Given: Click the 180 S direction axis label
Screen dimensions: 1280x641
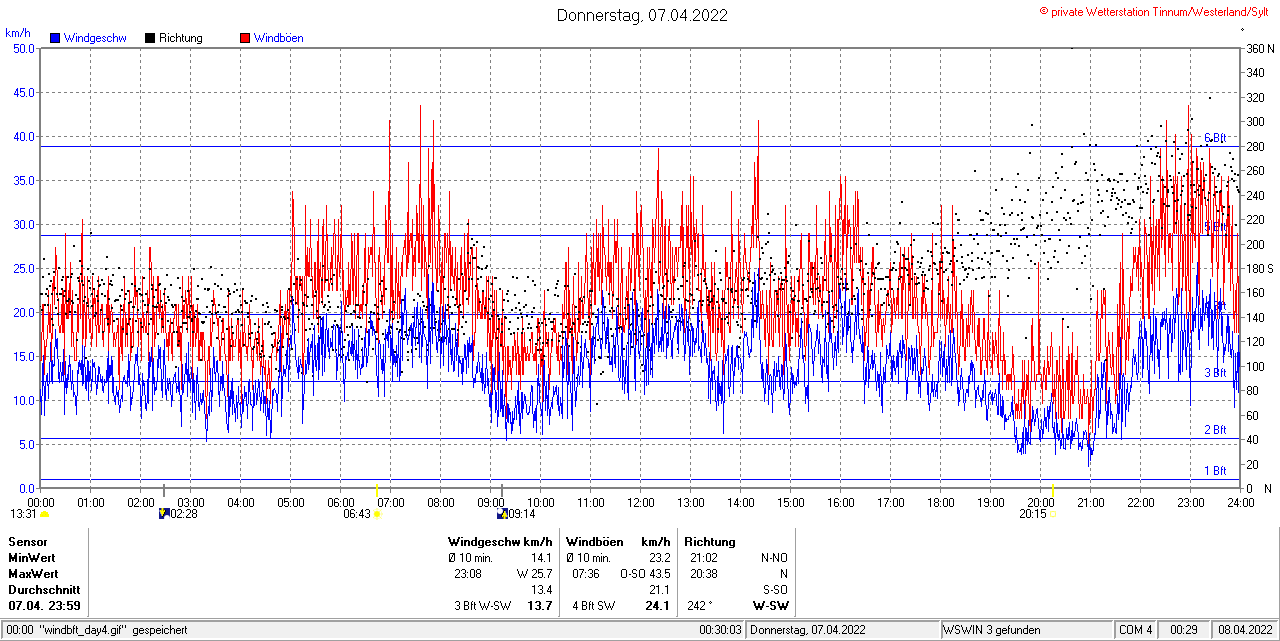Looking at the screenshot, I should coord(1259,268).
